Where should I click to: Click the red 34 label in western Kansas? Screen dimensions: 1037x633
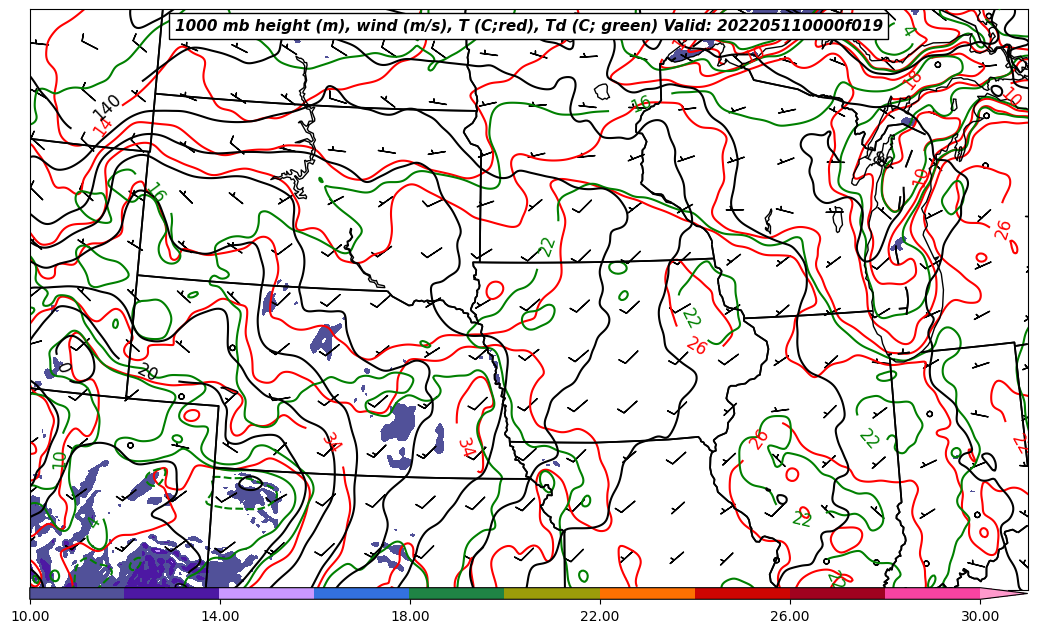(x=333, y=443)
